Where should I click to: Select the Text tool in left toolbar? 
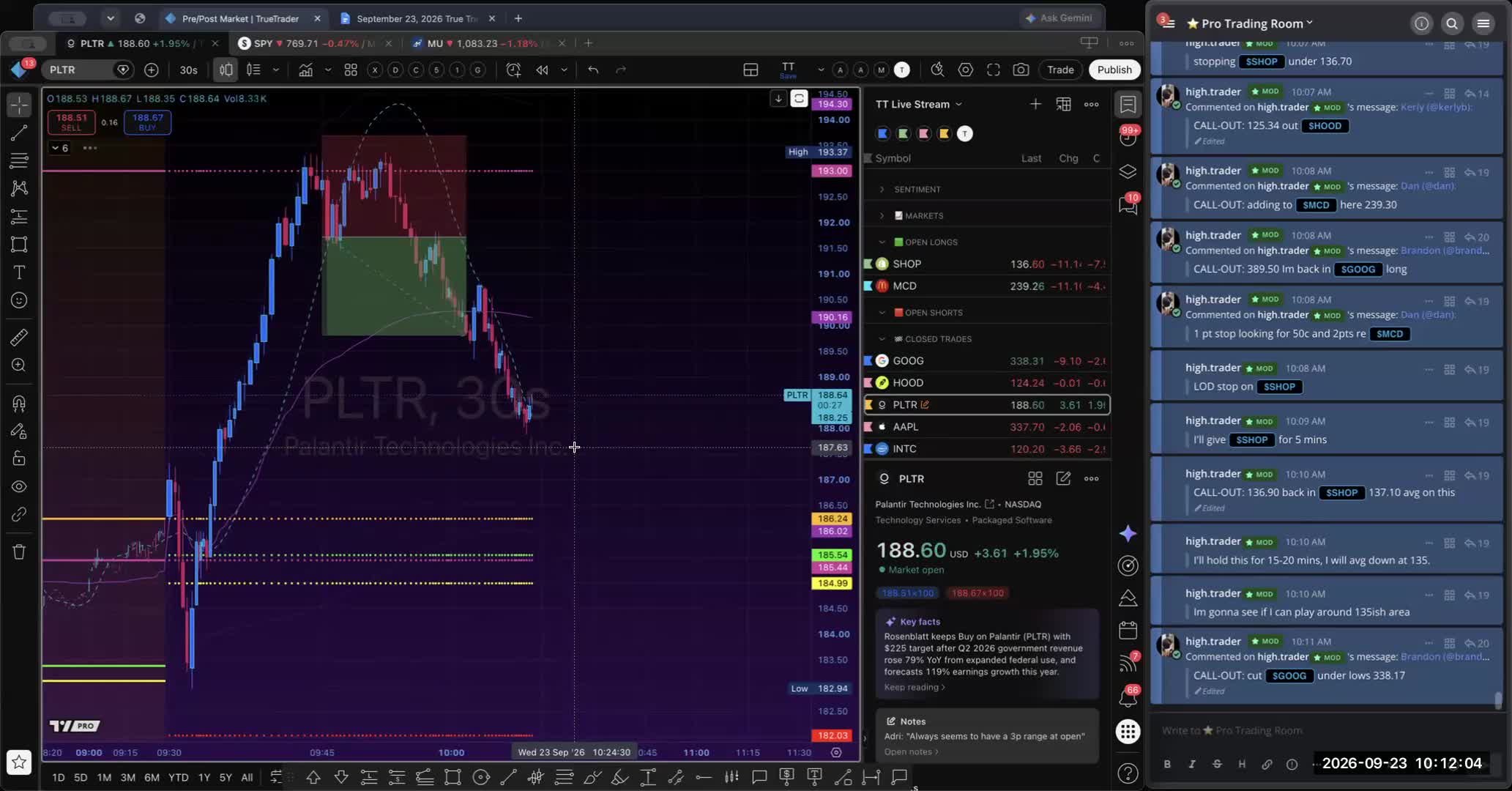point(19,272)
